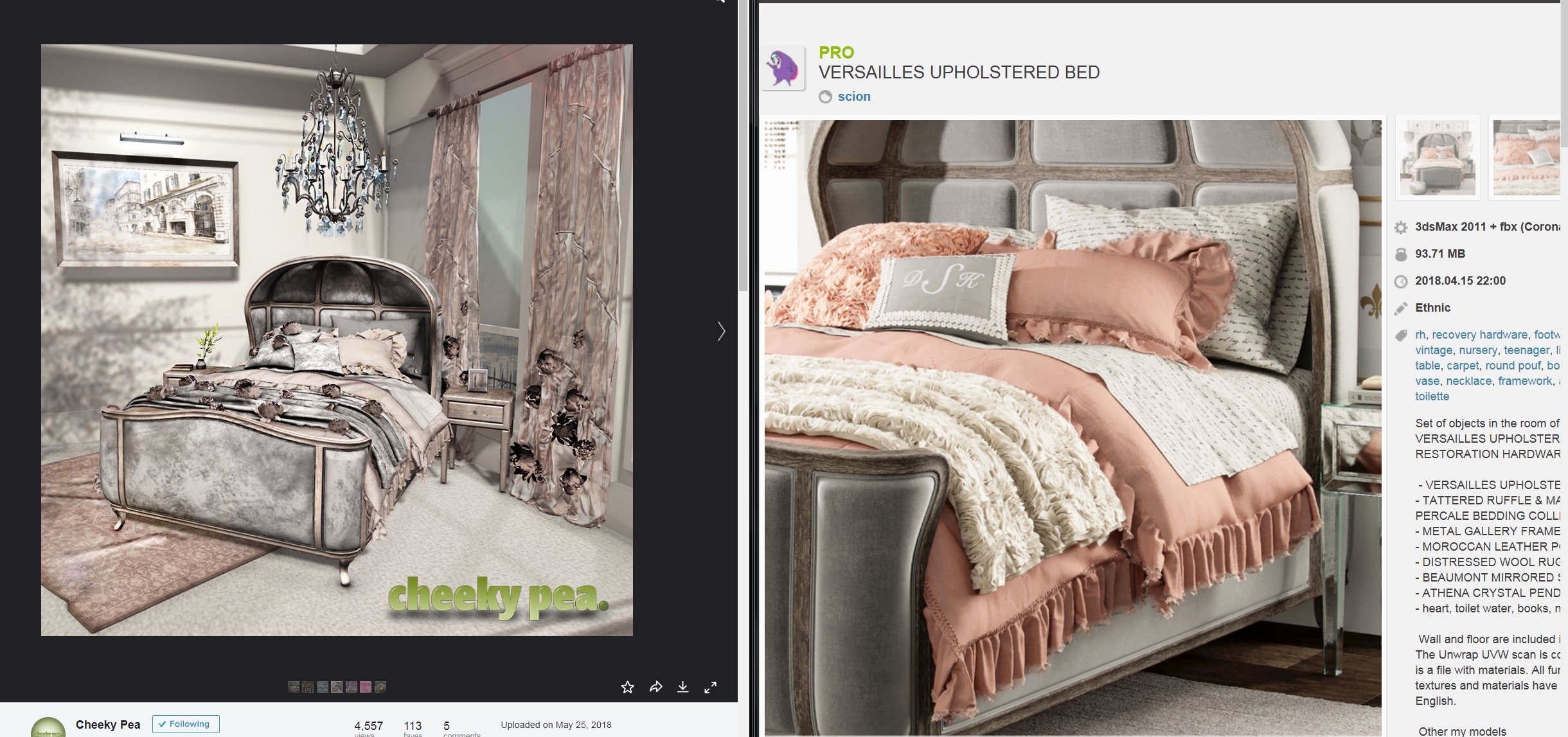The height and width of the screenshot is (737, 1568).
Task: Select the first thumbnail in photostream strip
Action: pos(294,687)
